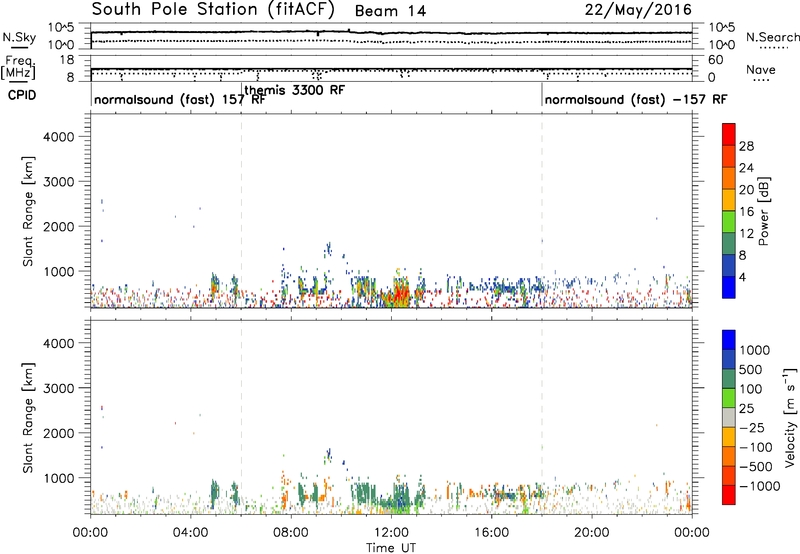This screenshot has width=800, height=554.
Task: Select "normalsound (fast) -157 RF" CPID entry
Action: click(636, 100)
